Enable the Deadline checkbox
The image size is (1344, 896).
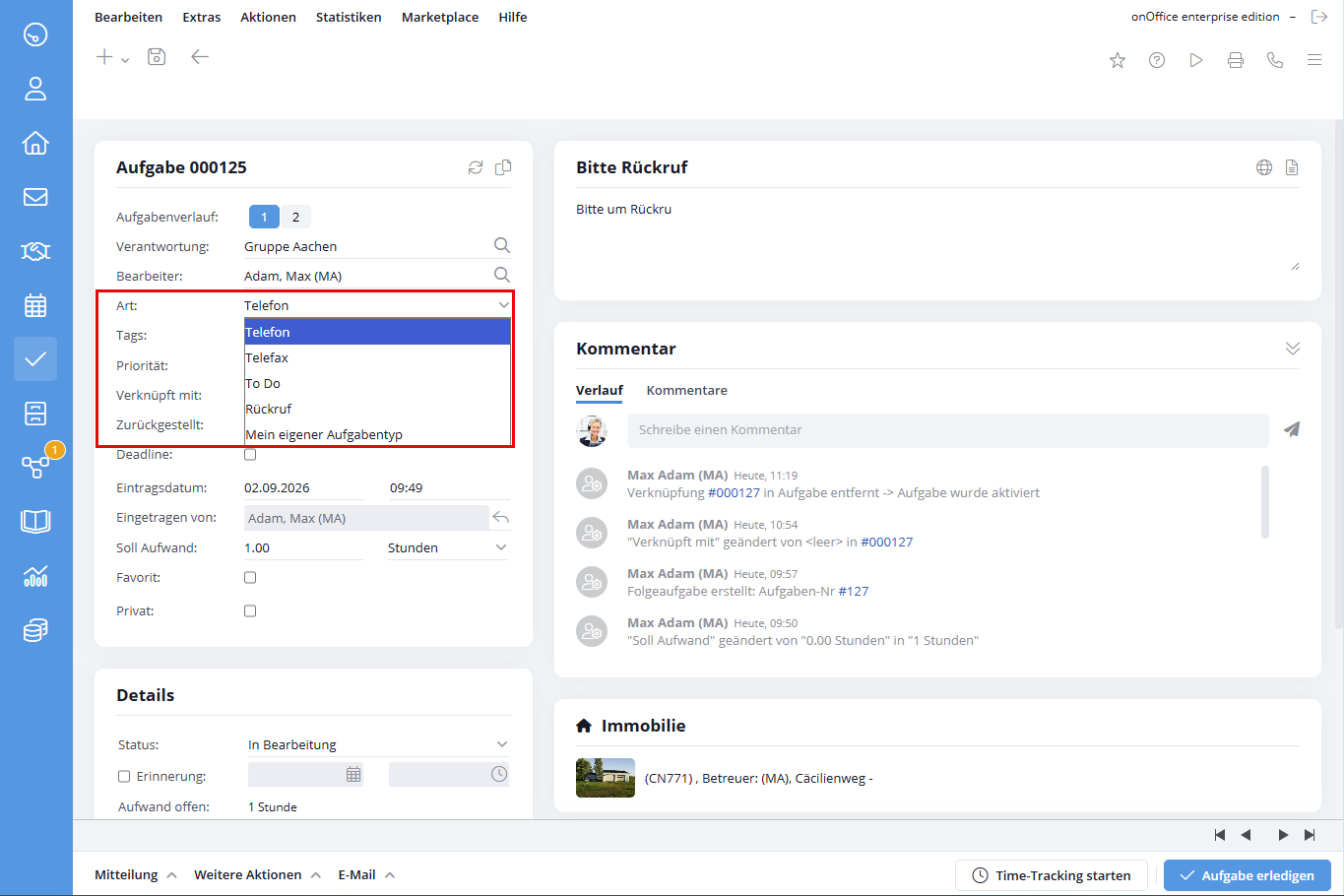point(250,454)
